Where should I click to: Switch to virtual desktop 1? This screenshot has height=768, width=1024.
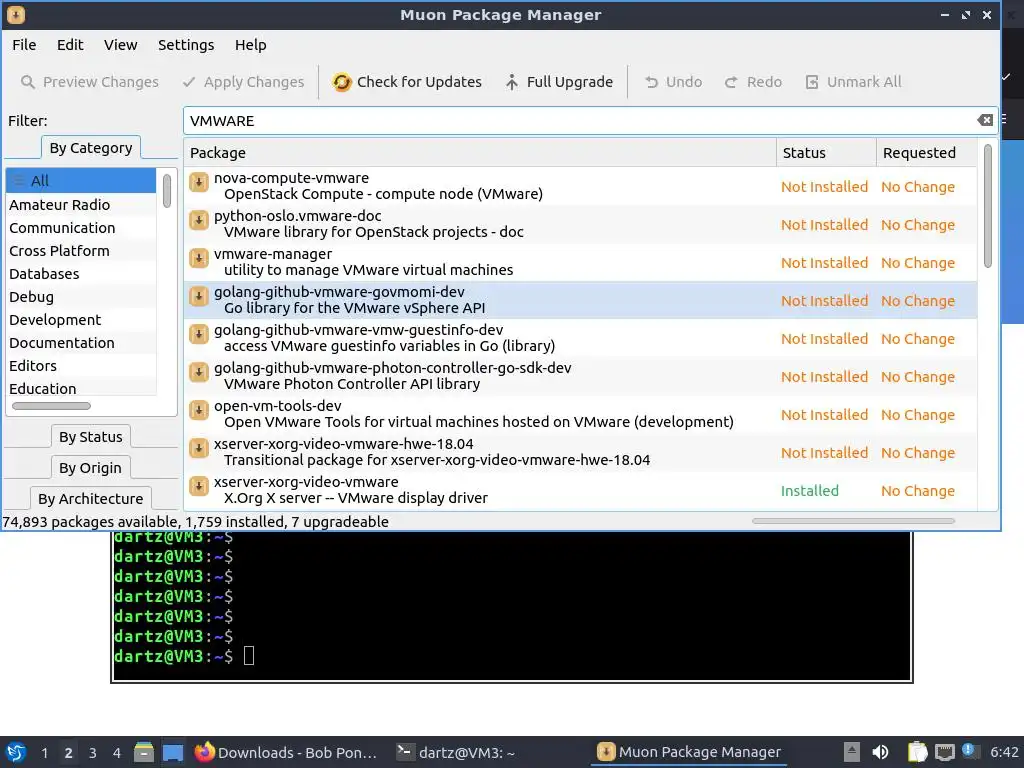tap(44, 753)
